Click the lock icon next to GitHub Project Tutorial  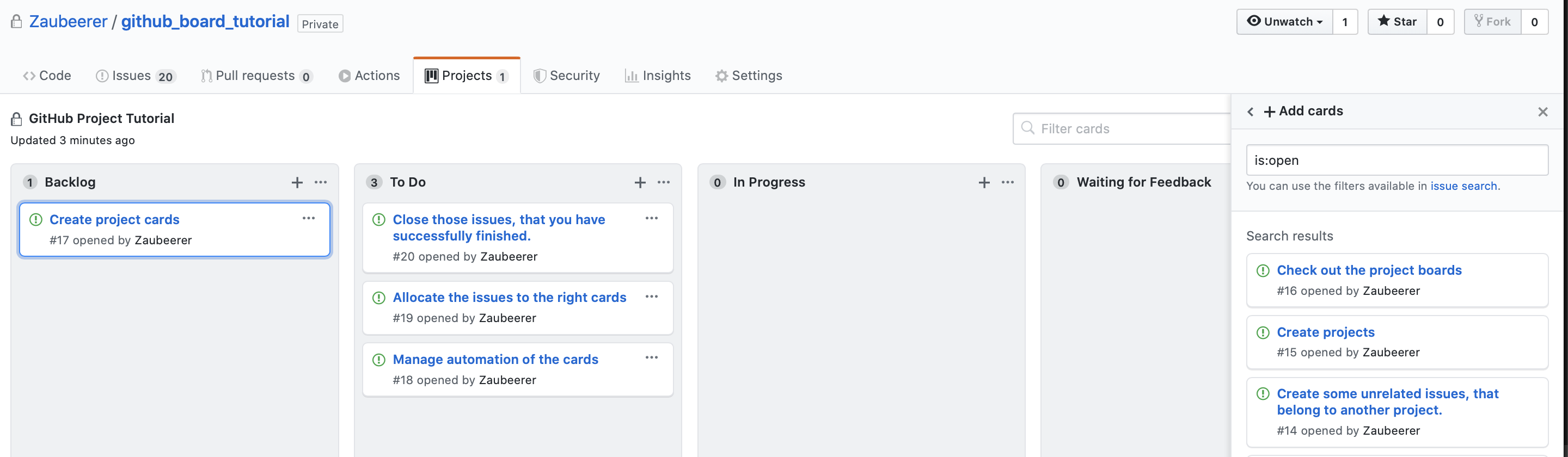17,118
